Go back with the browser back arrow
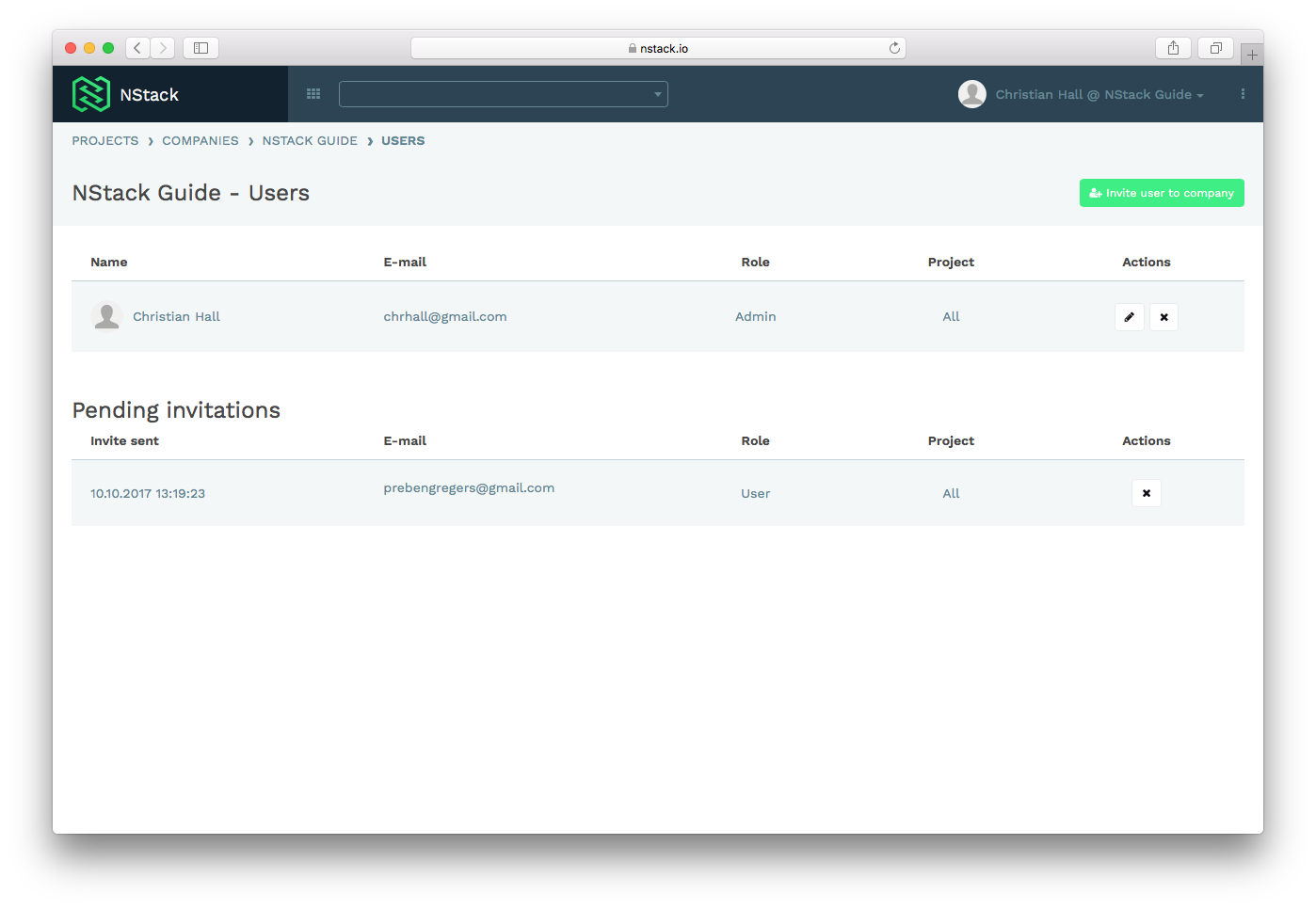 coord(137,48)
